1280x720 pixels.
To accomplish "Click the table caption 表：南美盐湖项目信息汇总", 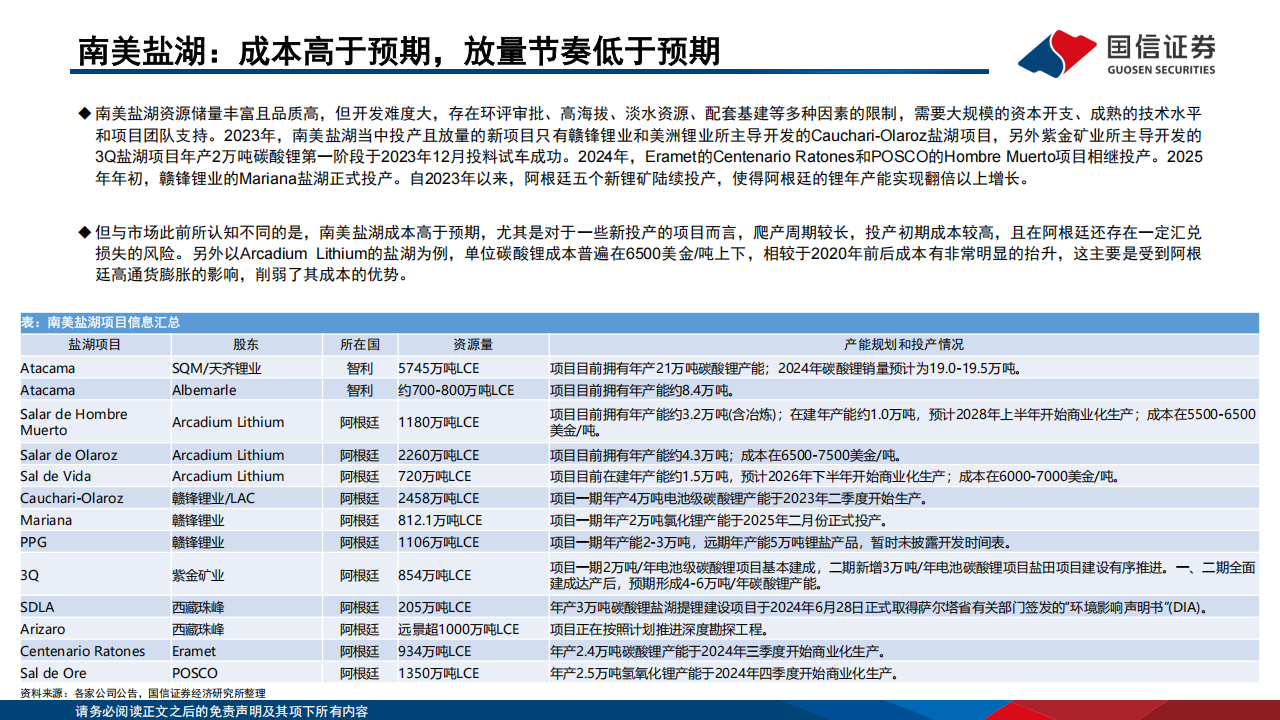I will [100, 323].
